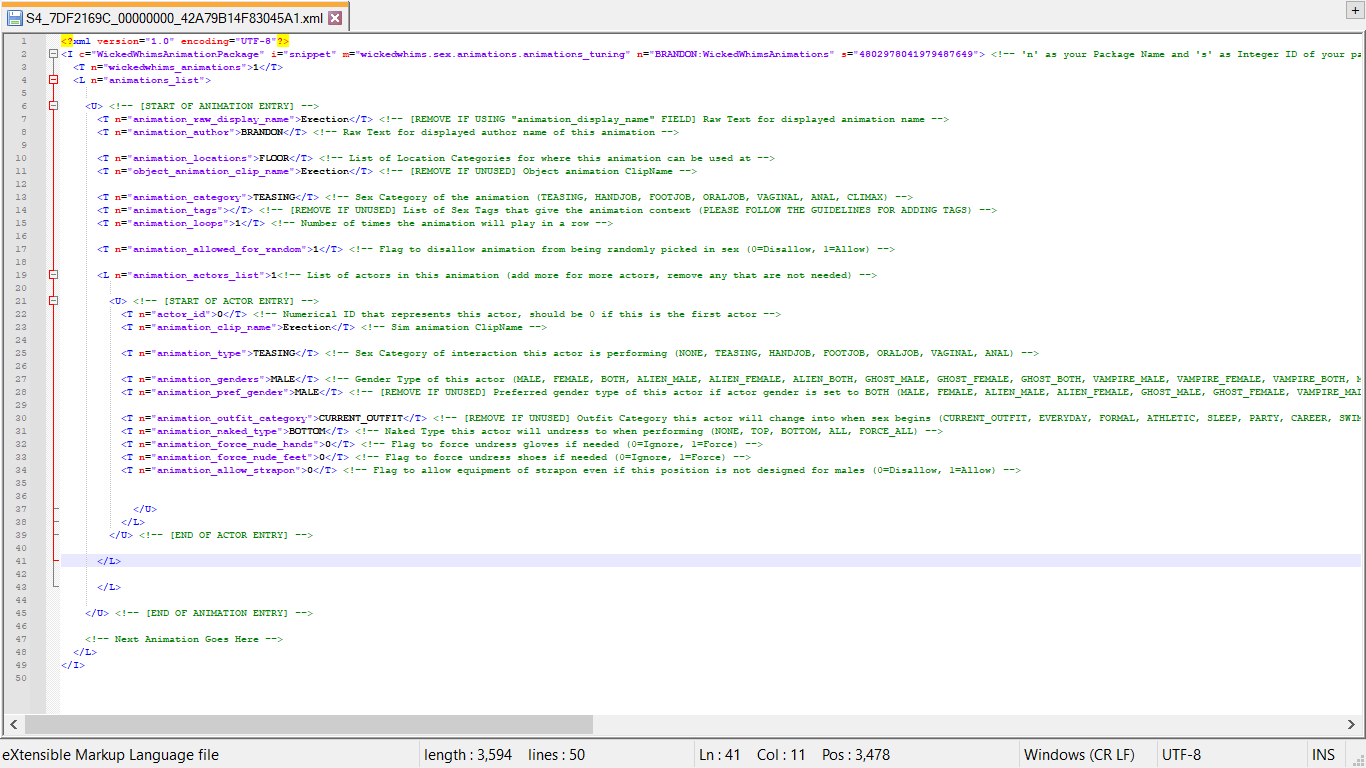Collapse the START OF ACTOR ENTRY fold on line 21

(53, 301)
